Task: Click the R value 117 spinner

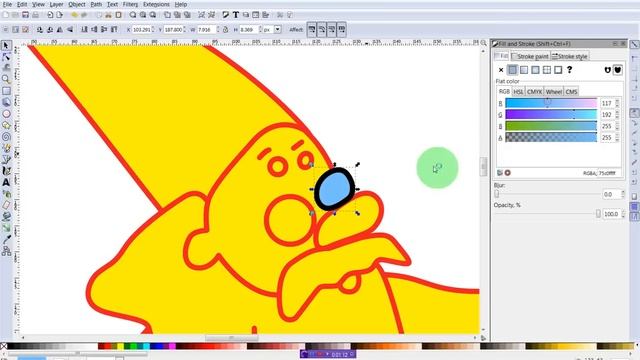Action: pos(617,103)
